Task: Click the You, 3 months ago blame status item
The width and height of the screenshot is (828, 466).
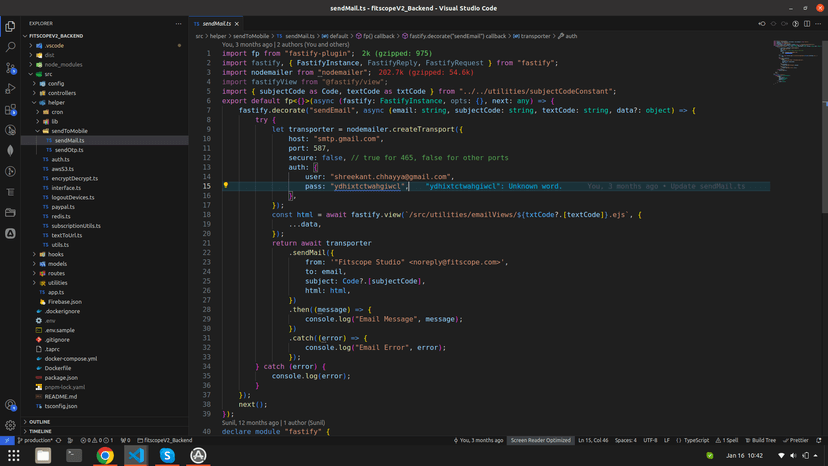Action: coord(478,440)
